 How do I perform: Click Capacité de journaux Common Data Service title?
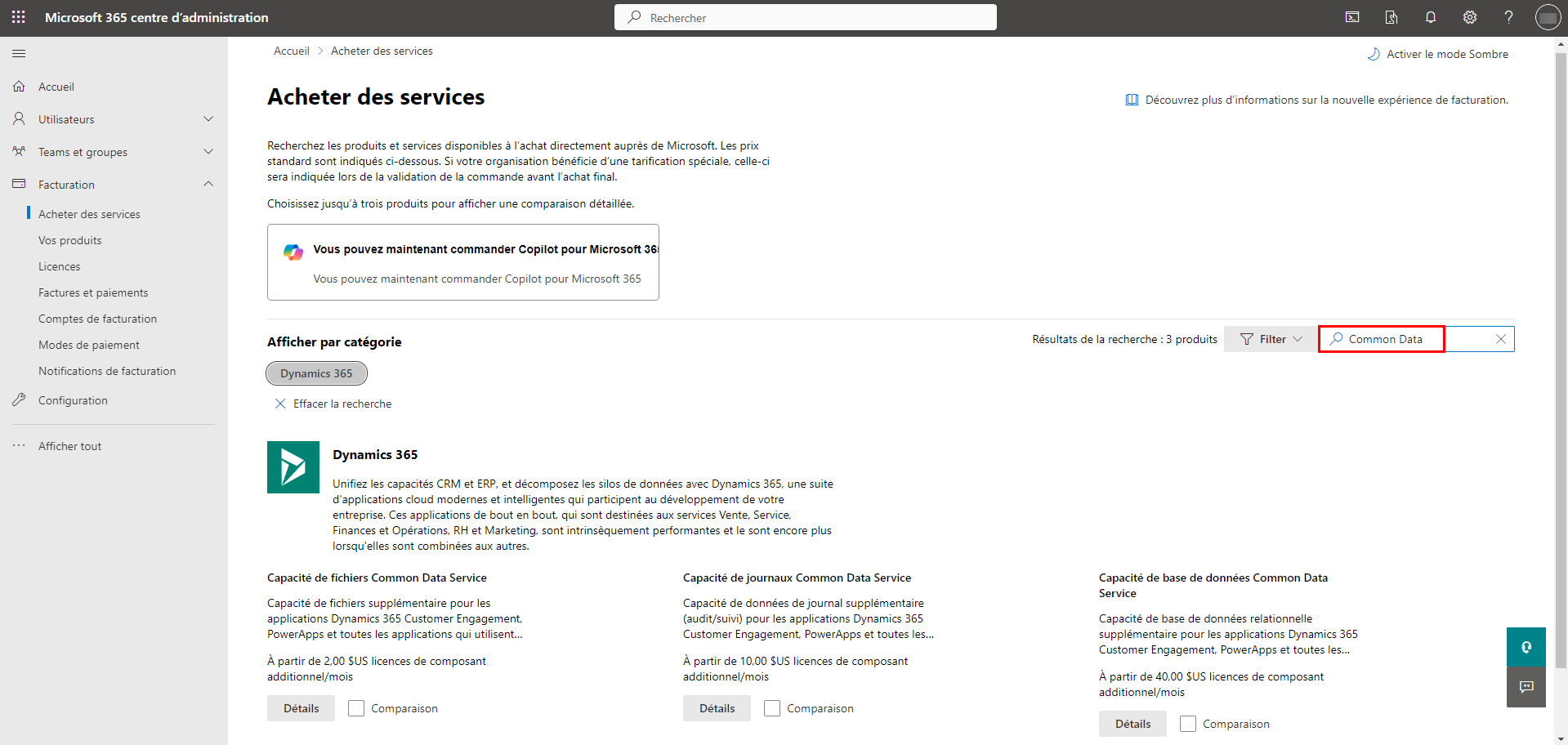pos(797,578)
